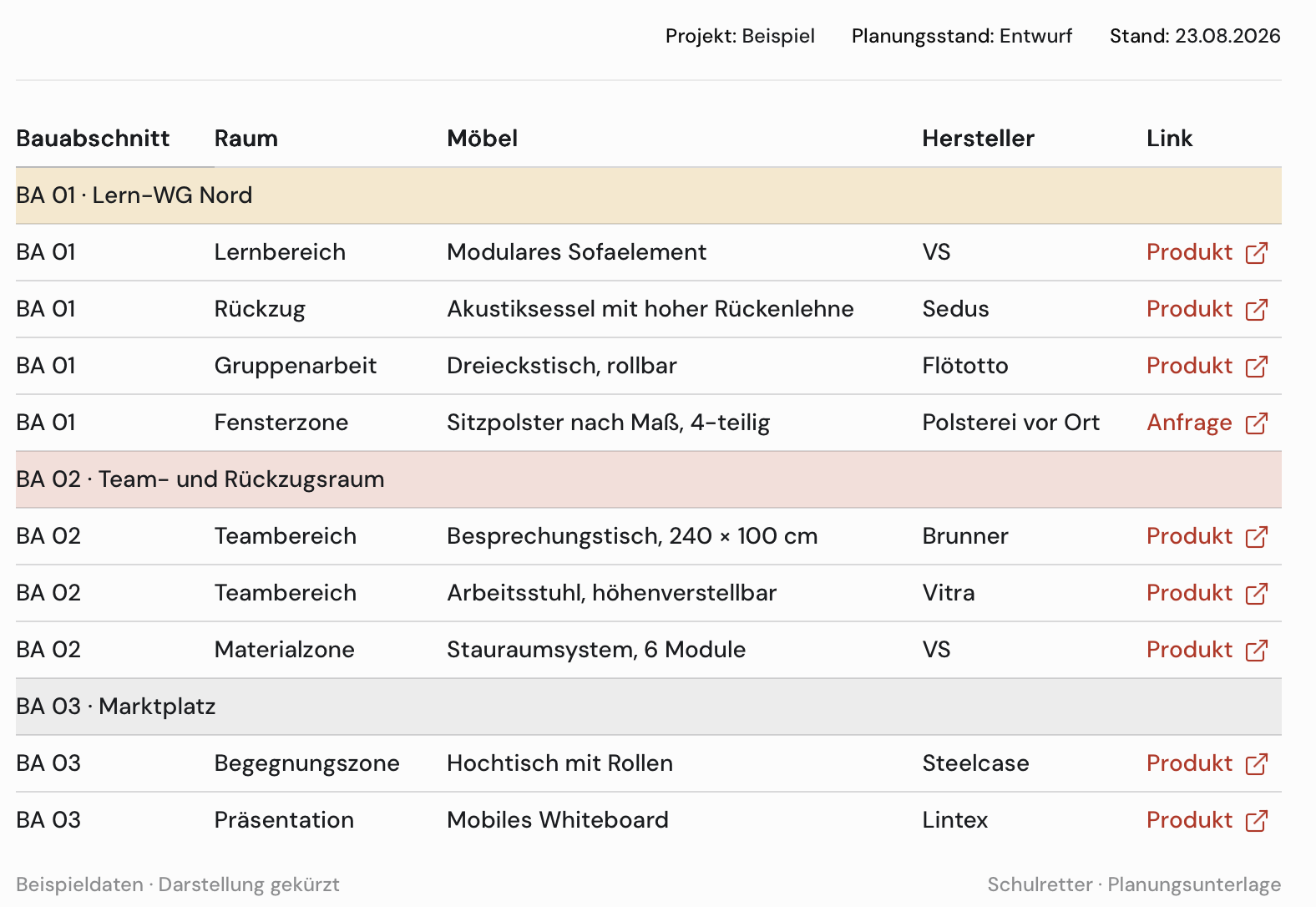Click external link icon in Akustiksessel row
Image resolution: width=1316 pixels, height=907 pixels.
click(1257, 310)
